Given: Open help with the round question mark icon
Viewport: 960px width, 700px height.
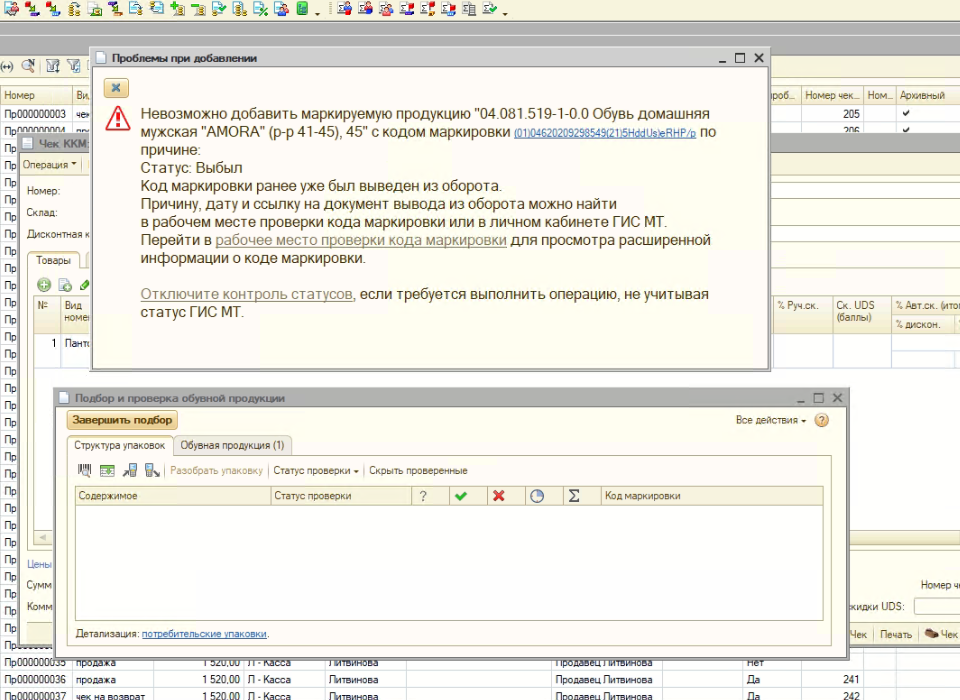Looking at the screenshot, I should [822, 420].
